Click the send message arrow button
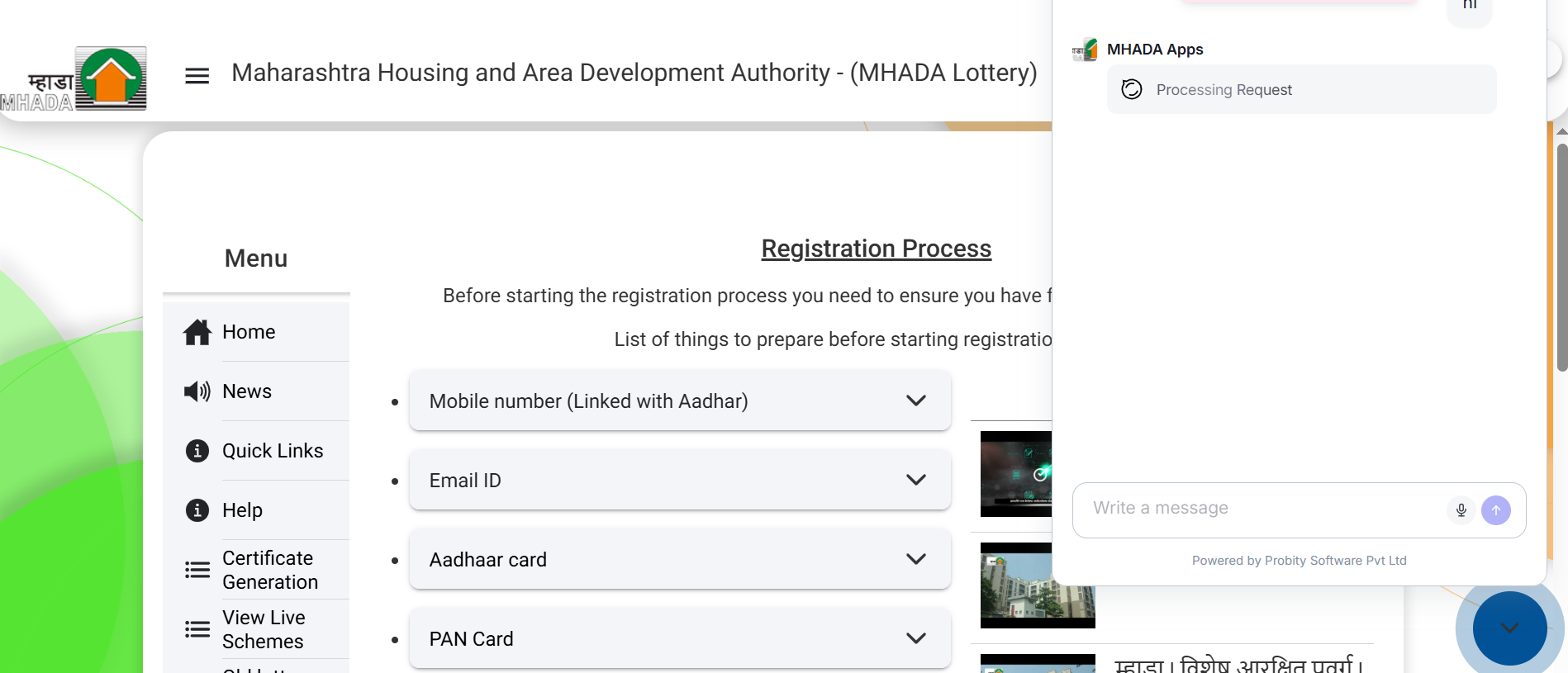Viewport: 1568px width, 673px height. (x=1496, y=510)
